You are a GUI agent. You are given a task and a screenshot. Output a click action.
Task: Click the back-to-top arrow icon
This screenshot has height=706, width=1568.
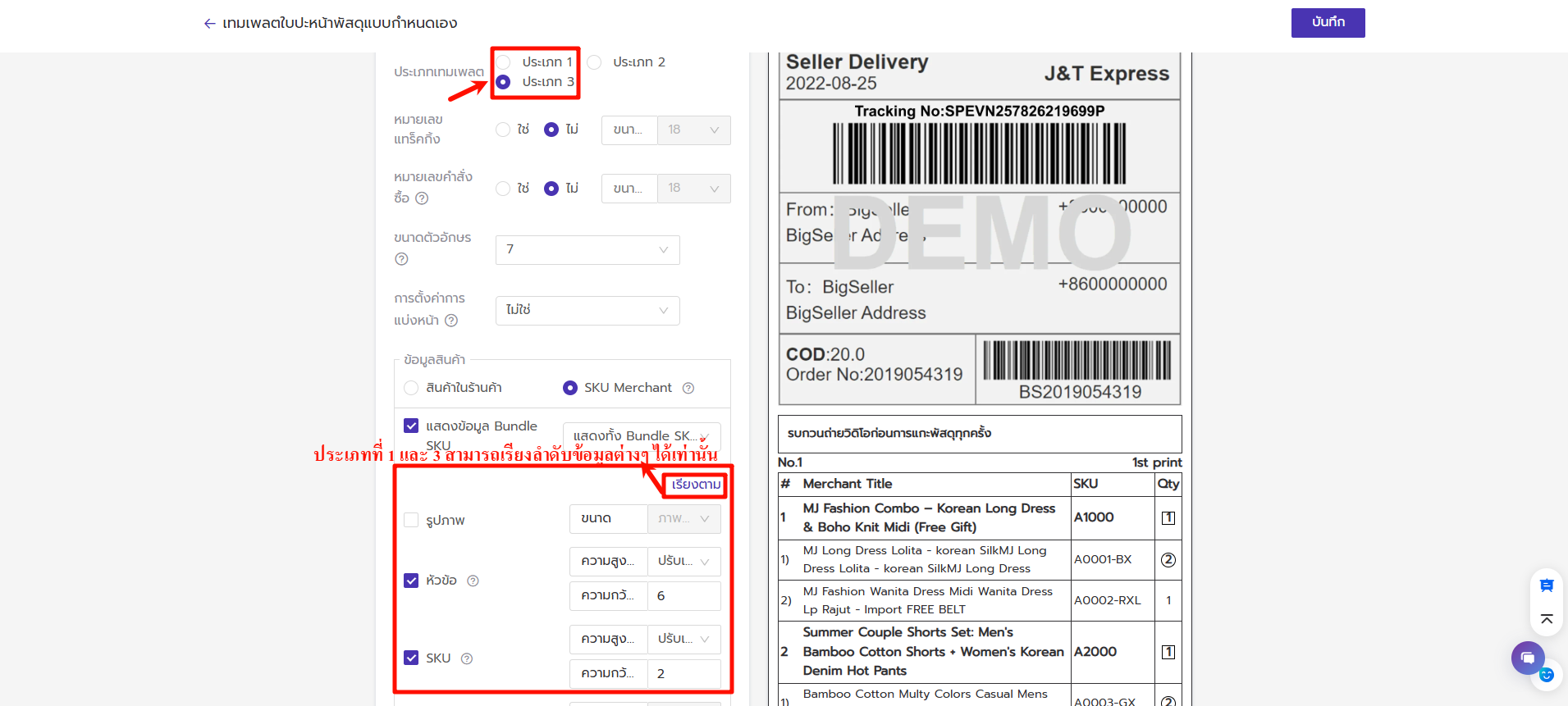tap(1547, 619)
